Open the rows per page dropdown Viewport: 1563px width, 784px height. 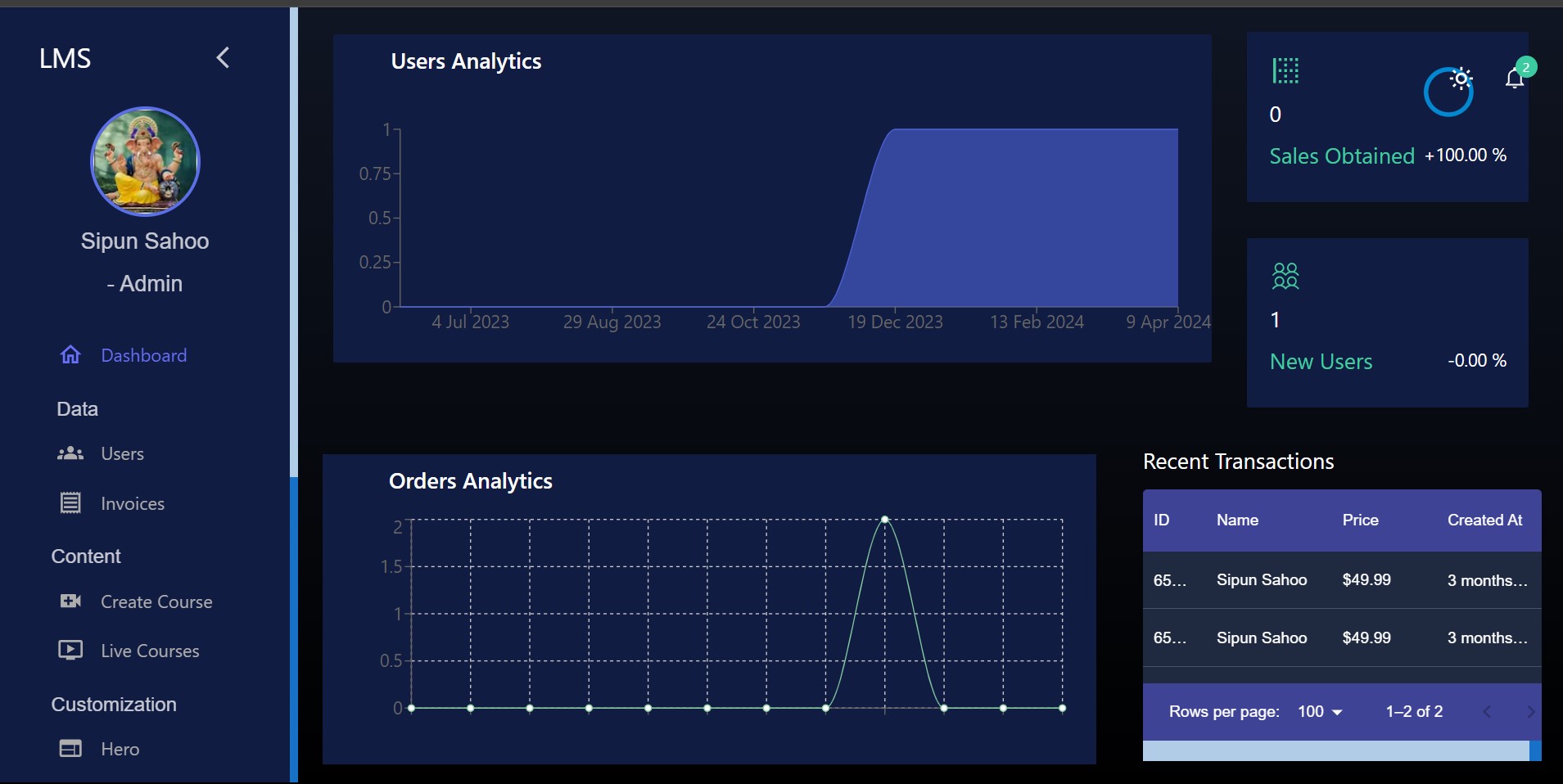click(1320, 712)
